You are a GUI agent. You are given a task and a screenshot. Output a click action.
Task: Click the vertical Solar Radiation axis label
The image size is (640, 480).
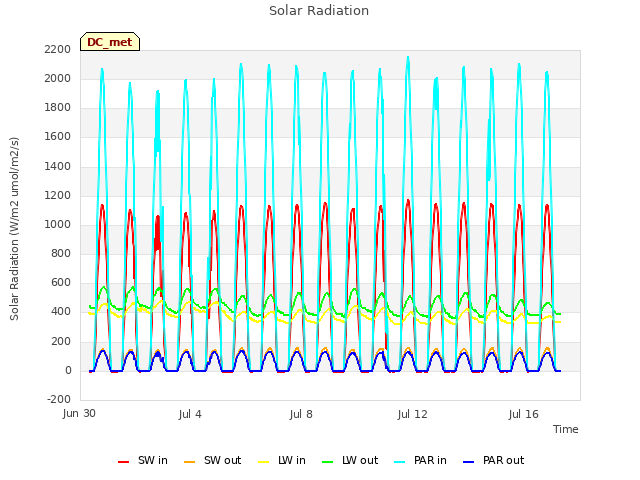coord(14,229)
